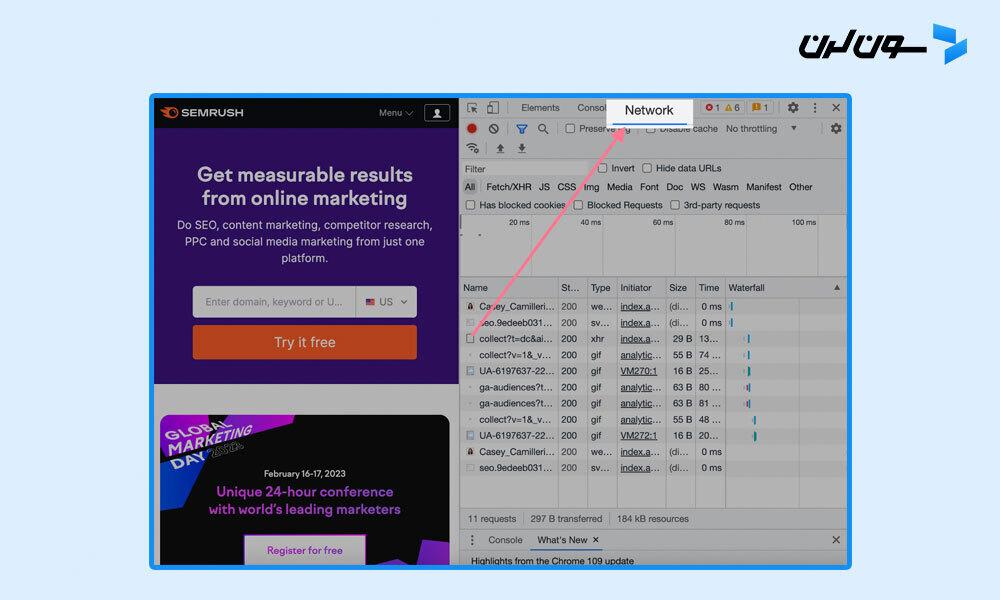Filter requests by Doc type
Screen dimensions: 1000x600
coord(674,187)
